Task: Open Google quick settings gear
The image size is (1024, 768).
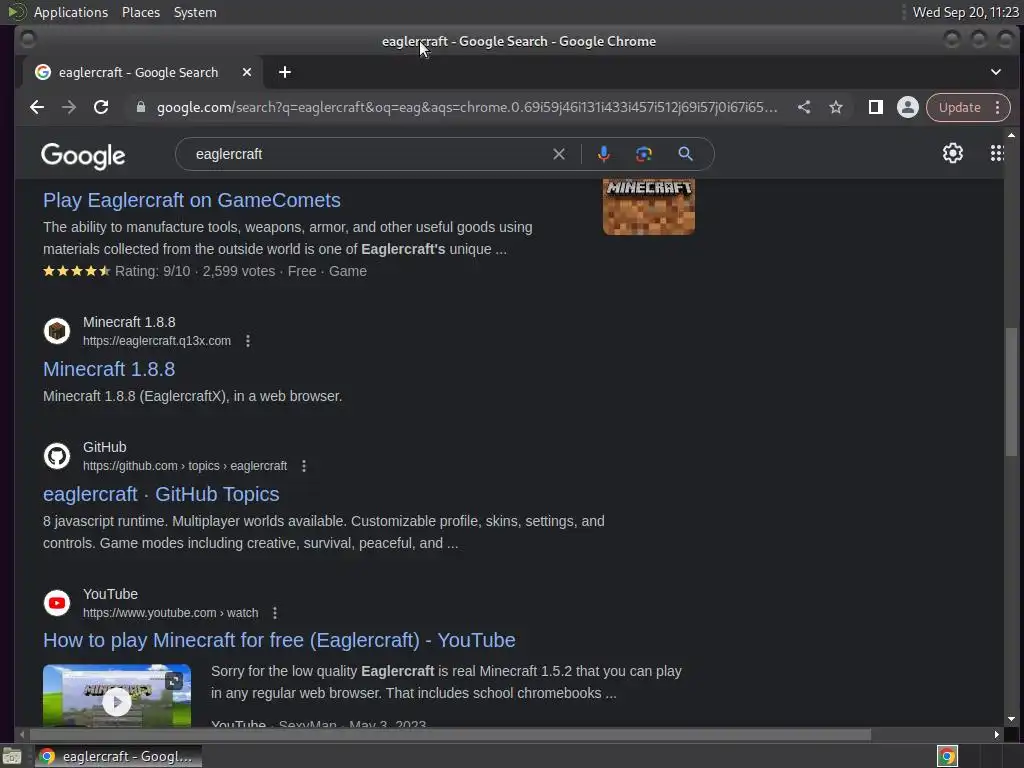Action: point(953,153)
